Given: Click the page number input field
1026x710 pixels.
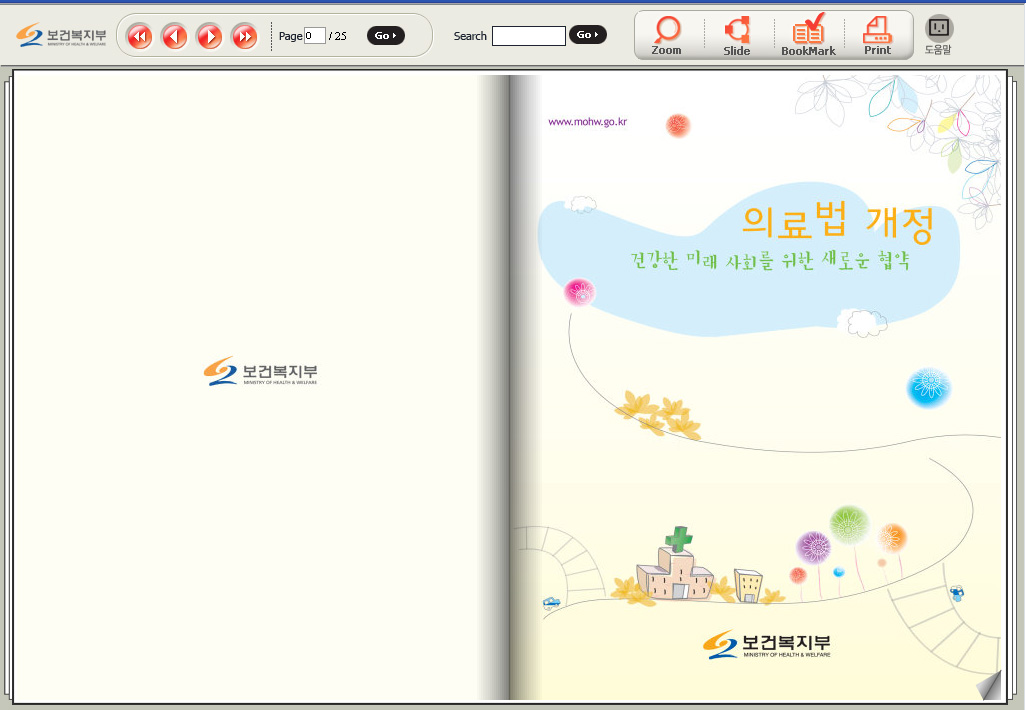Looking at the screenshot, I should tap(314, 36).
